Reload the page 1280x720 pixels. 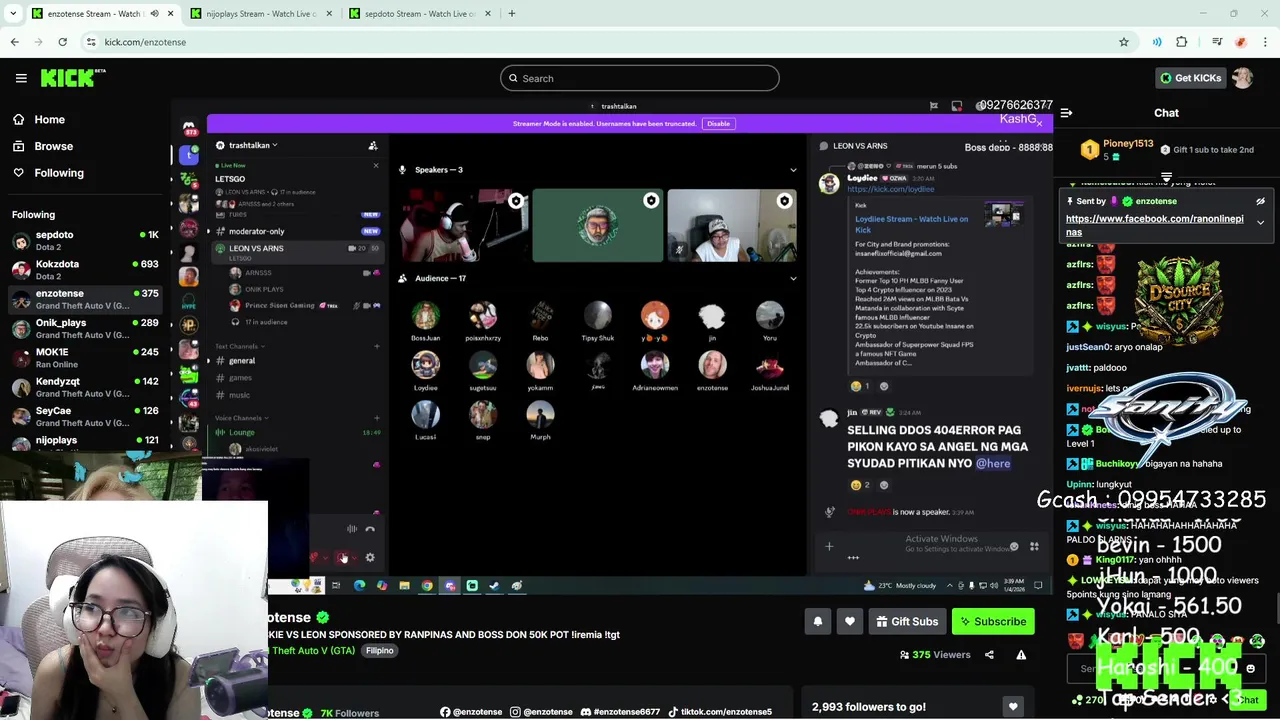tap(62, 42)
